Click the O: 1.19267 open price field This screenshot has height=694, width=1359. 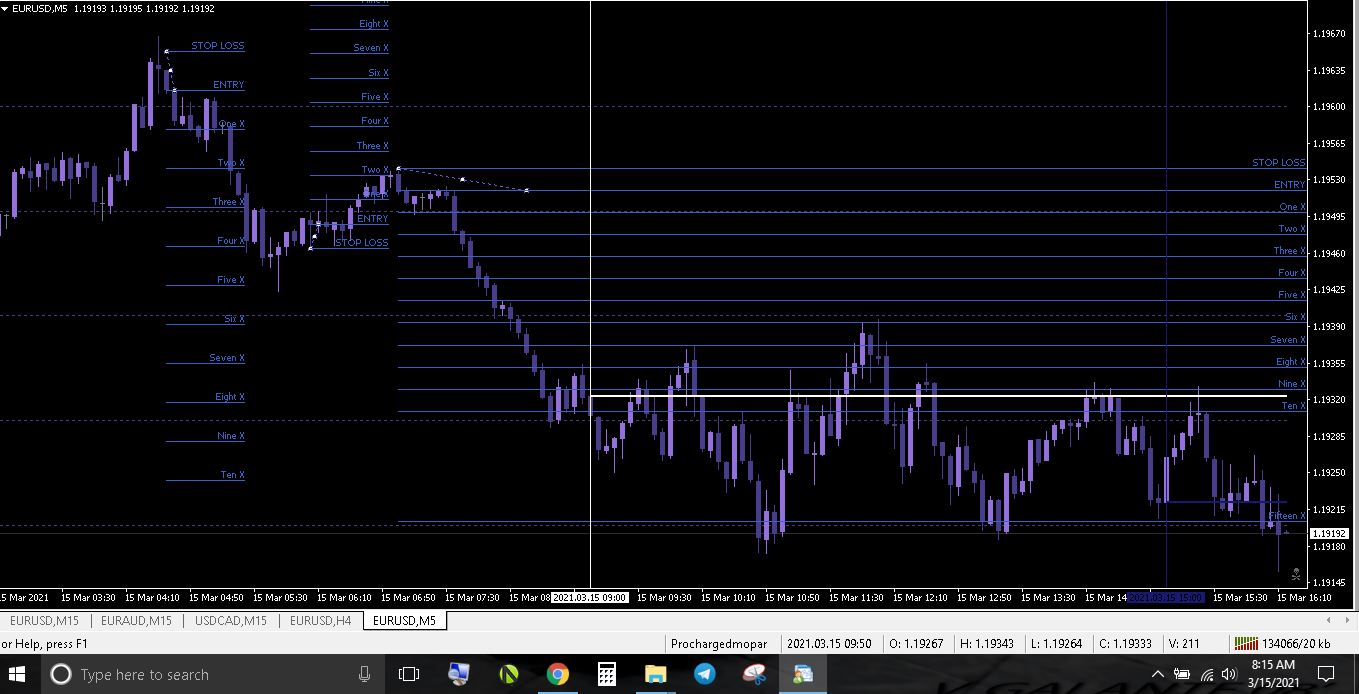click(x=914, y=644)
